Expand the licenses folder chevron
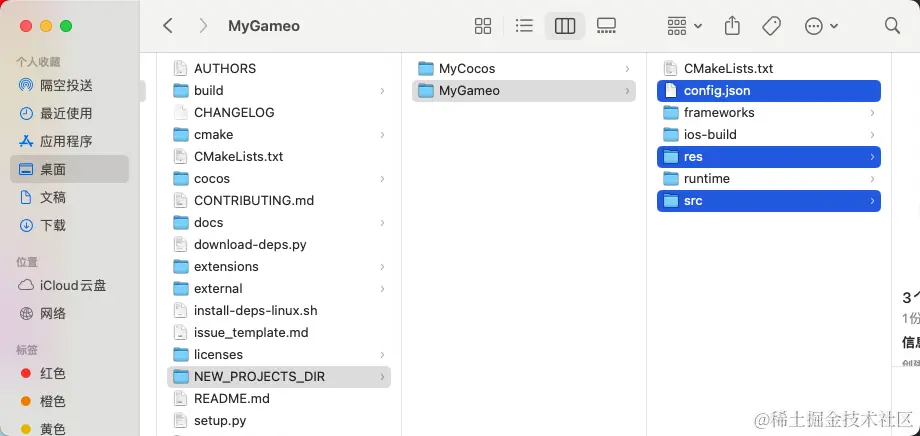This screenshot has height=436, width=920. [382, 354]
